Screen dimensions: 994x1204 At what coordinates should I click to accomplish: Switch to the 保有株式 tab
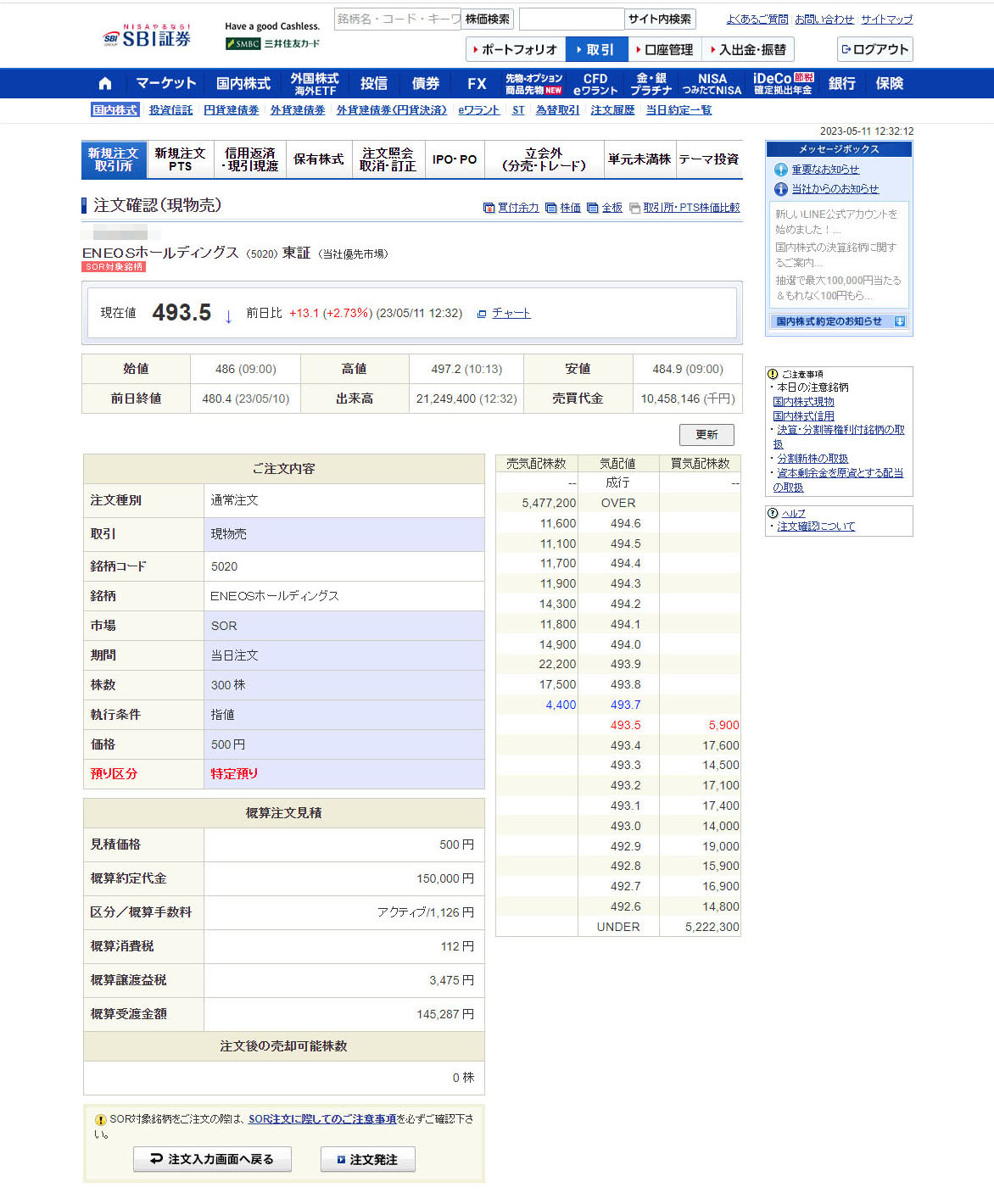click(x=319, y=159)
